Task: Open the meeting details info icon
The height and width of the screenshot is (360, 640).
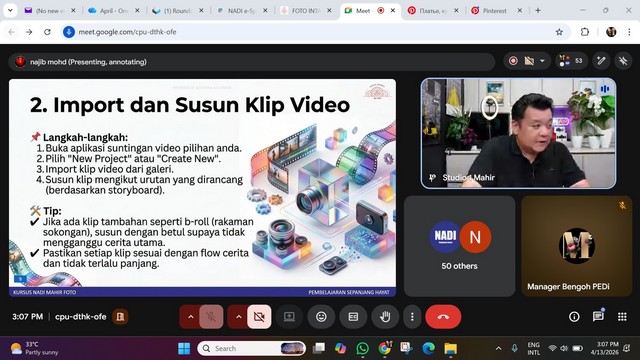Action: click(x=574, y=317)
